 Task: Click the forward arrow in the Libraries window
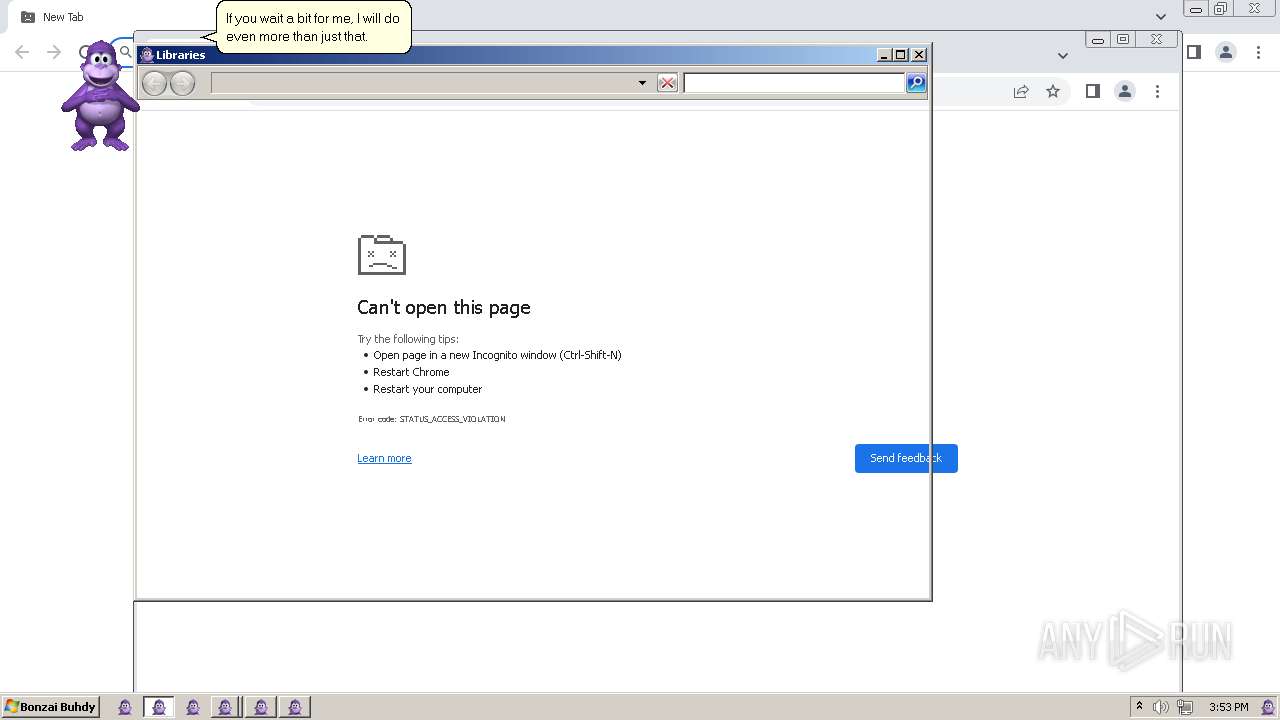click(182, 83)
